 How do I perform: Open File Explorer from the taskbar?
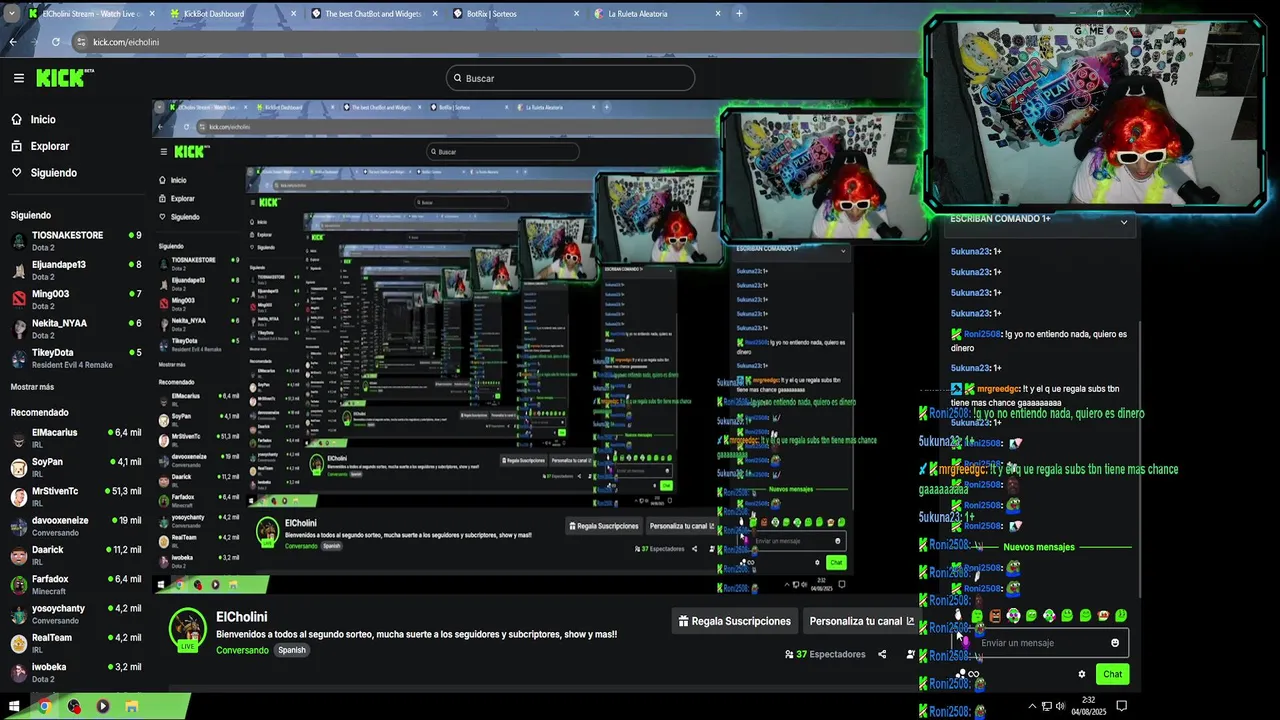point(131,706)
